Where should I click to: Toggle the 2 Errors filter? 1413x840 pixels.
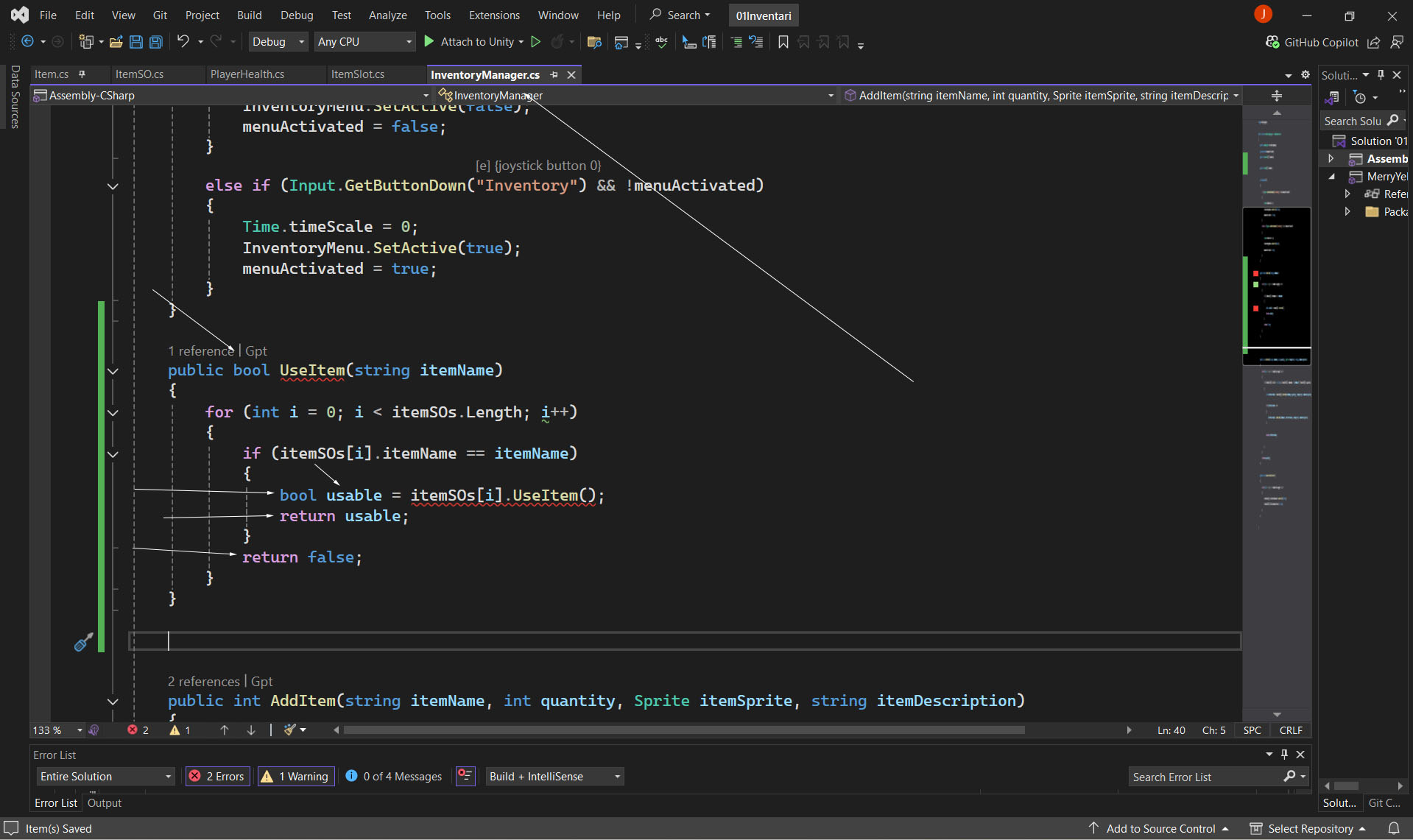click(x=217, y=776)
